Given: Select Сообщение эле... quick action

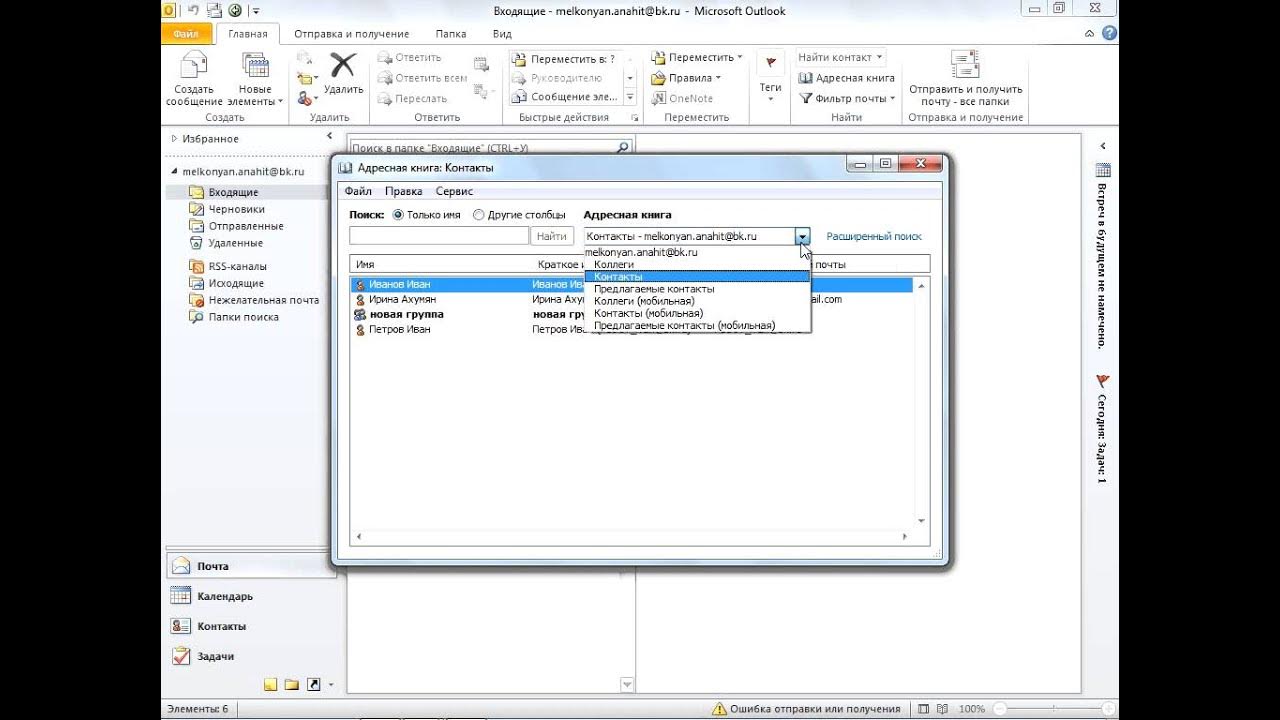Looking at the screenshot, I should tap(565, 97).
